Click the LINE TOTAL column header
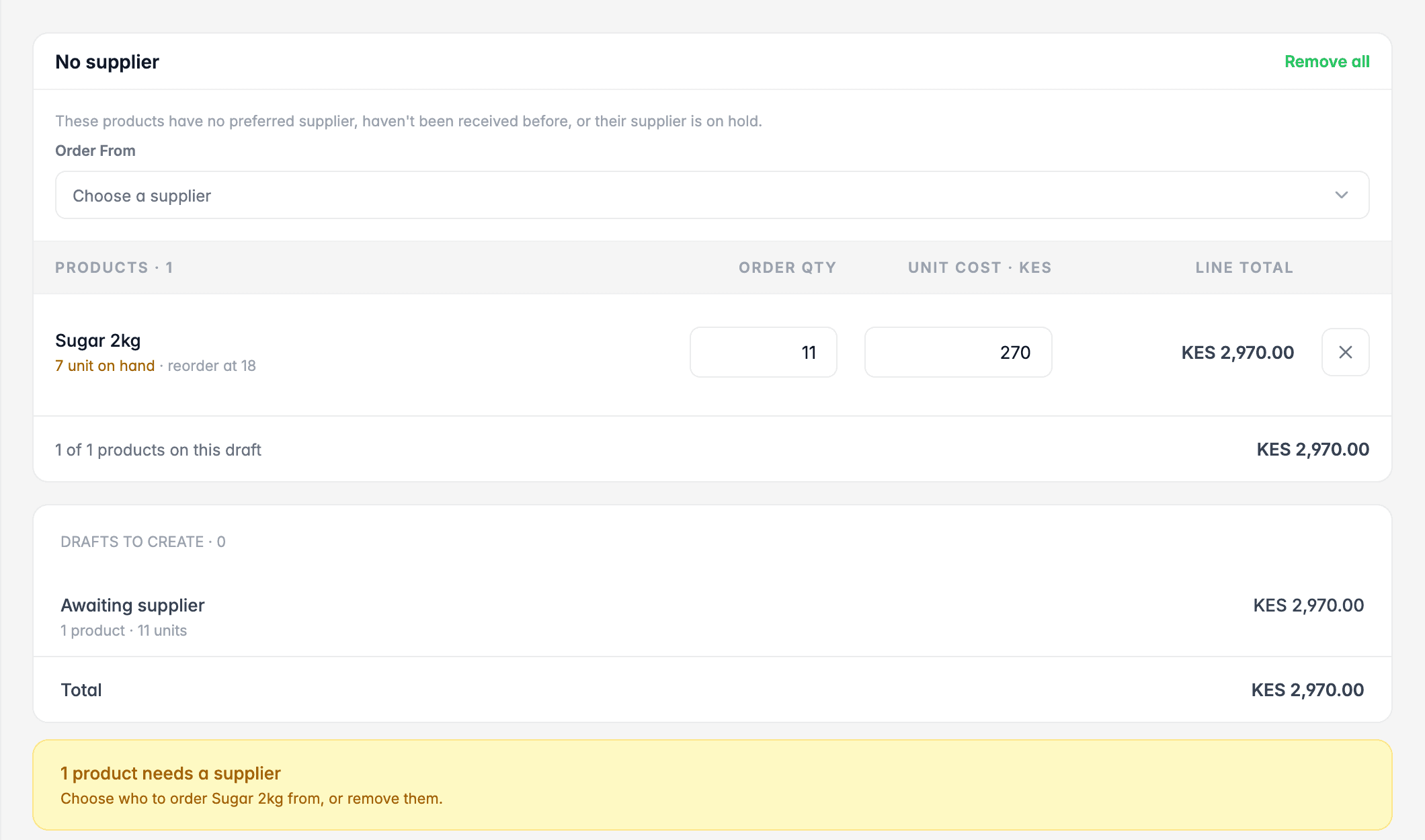The width and height of the screenshot is (1425, 840). [1244, 267]
